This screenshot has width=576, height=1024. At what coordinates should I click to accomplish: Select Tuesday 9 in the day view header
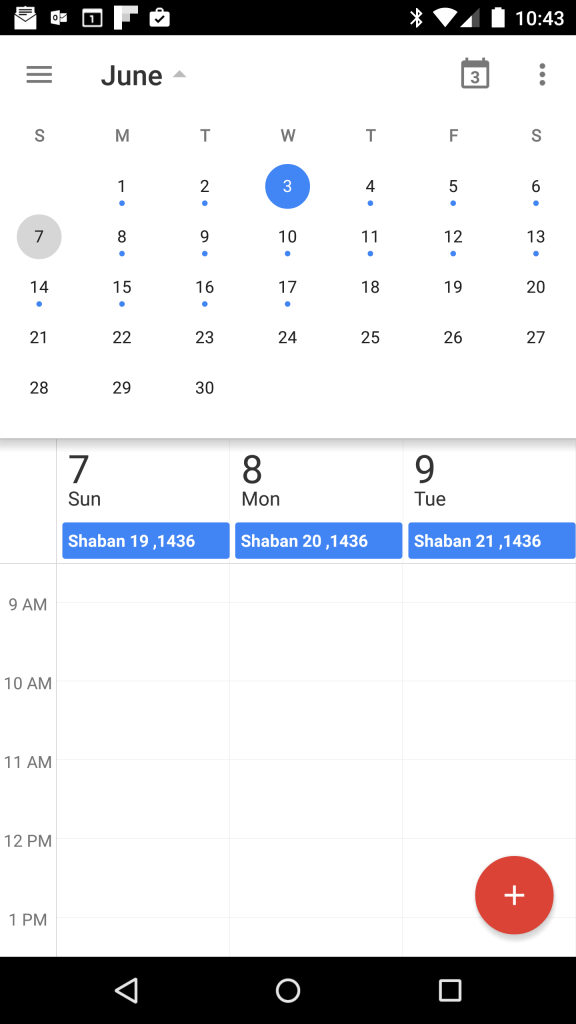pos(430,478)
